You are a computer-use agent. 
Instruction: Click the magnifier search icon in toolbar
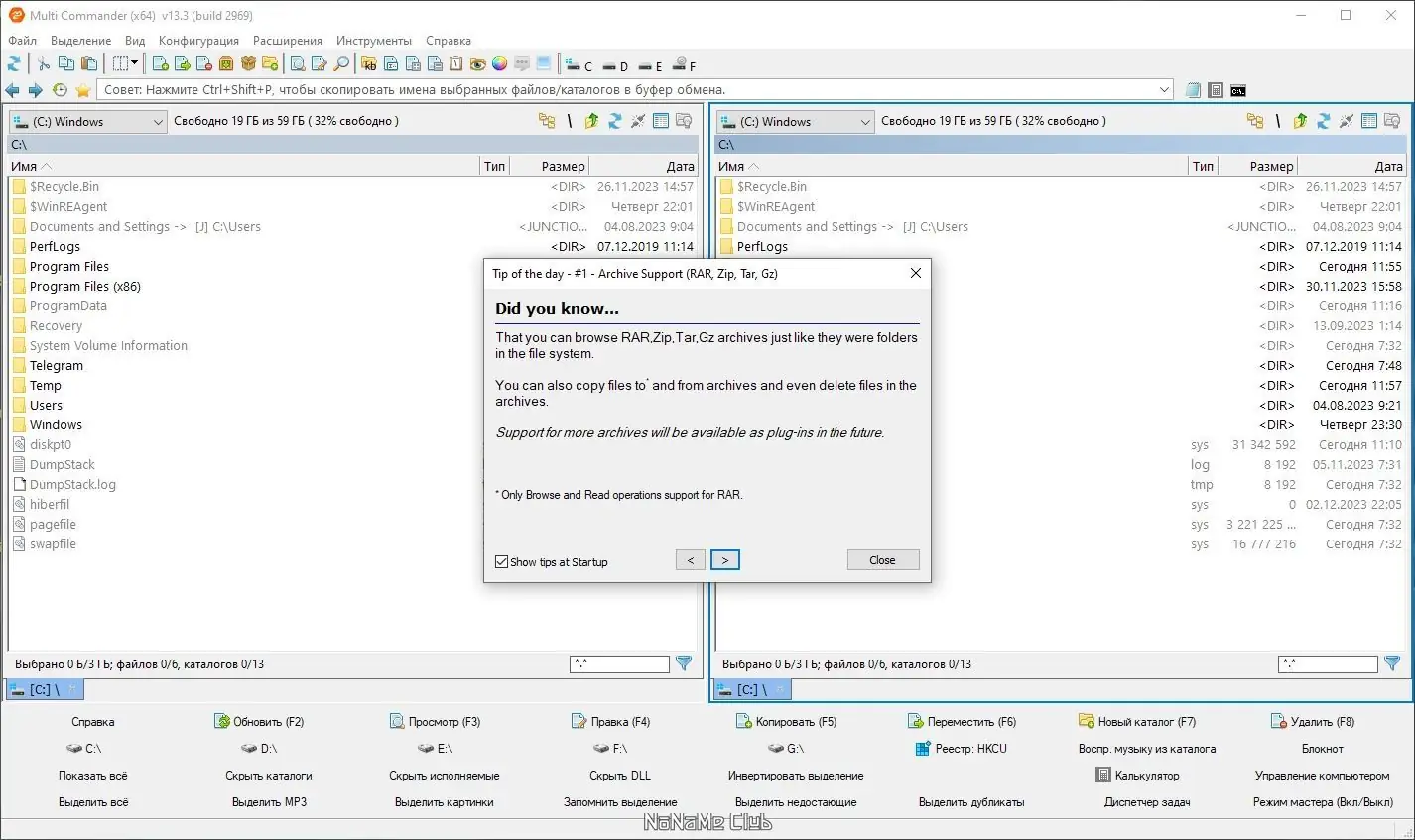point(341,64)
